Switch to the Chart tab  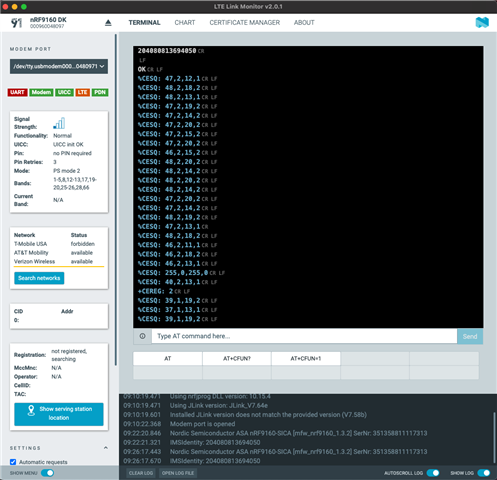click(185, 23)
